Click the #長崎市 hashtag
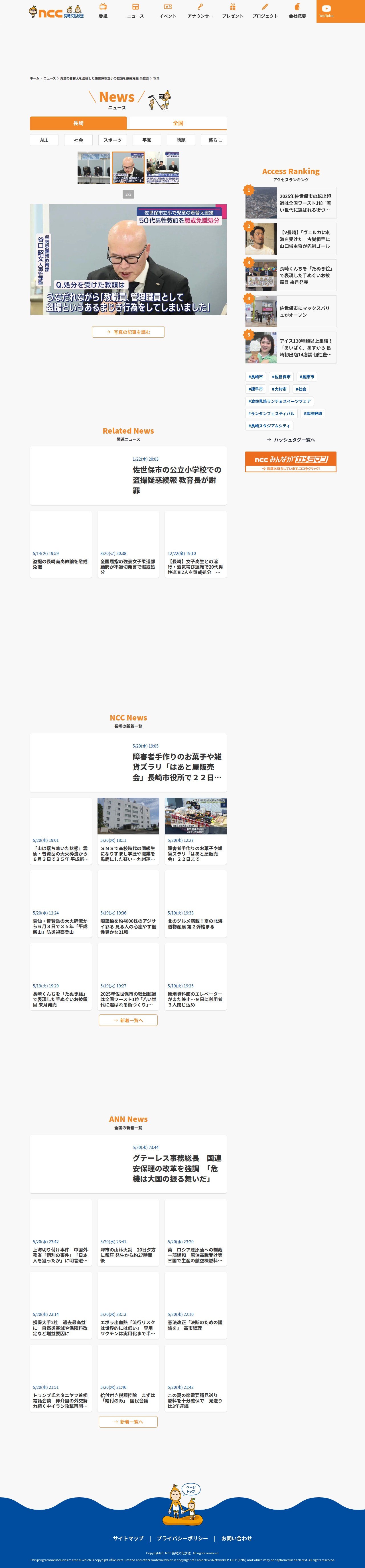Image resolution: width=365 pixels, height=1568 pixels. [x=255, y=377]
